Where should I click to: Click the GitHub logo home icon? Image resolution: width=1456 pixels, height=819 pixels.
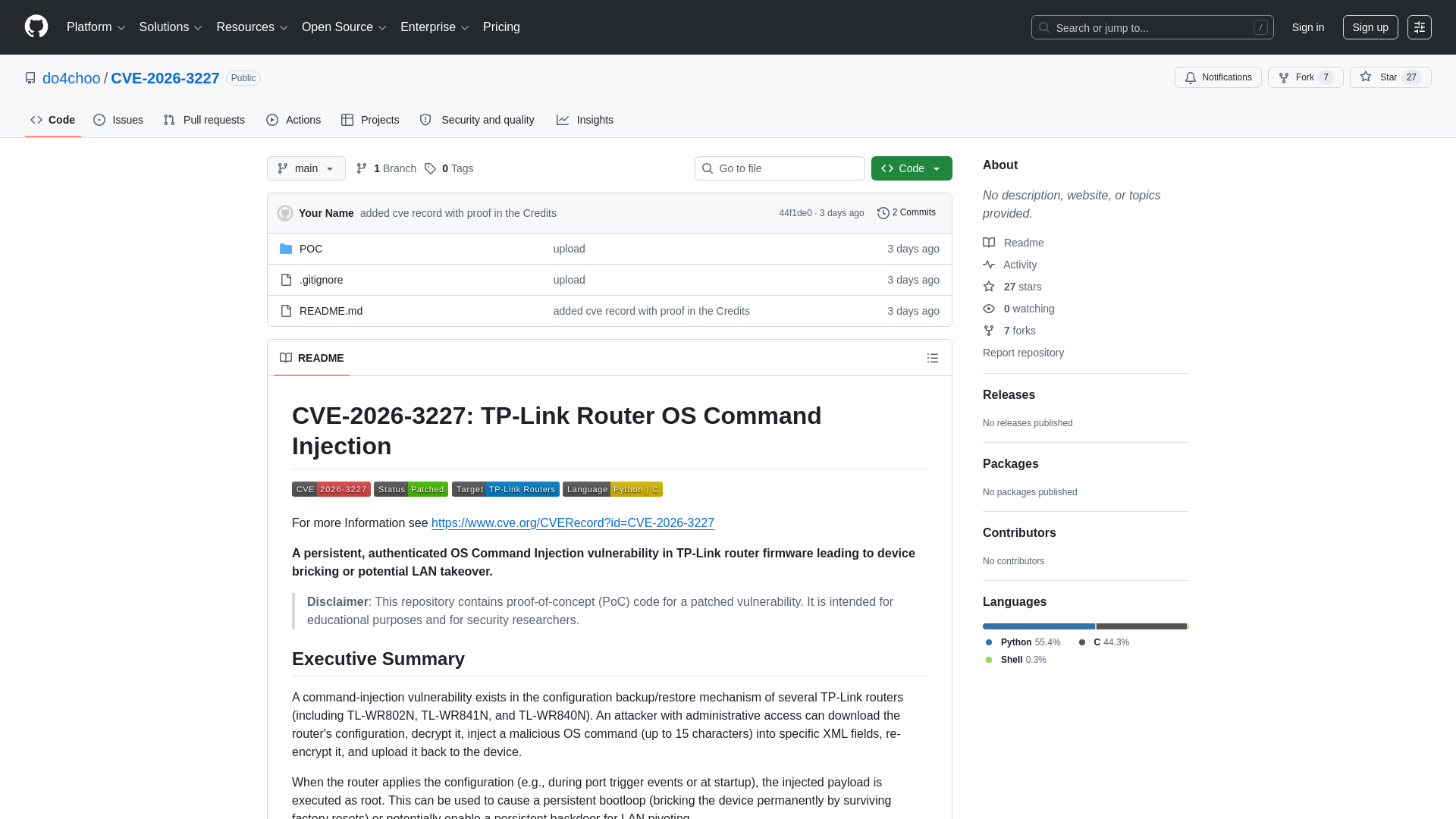pyautogui.click(x=36, y=27)
